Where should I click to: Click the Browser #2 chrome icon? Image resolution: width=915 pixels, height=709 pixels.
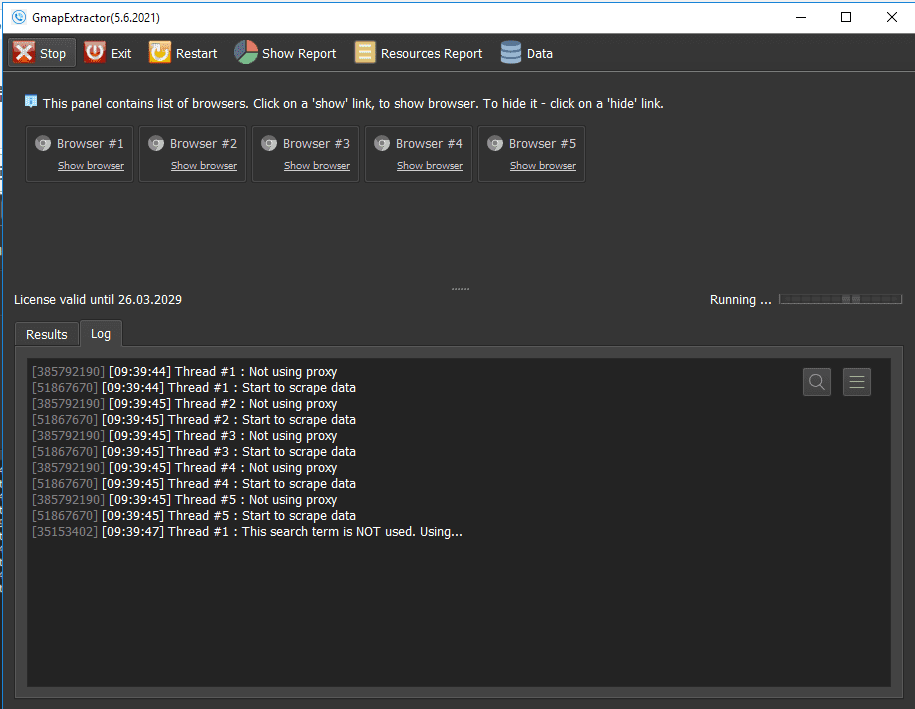point(156,144)
